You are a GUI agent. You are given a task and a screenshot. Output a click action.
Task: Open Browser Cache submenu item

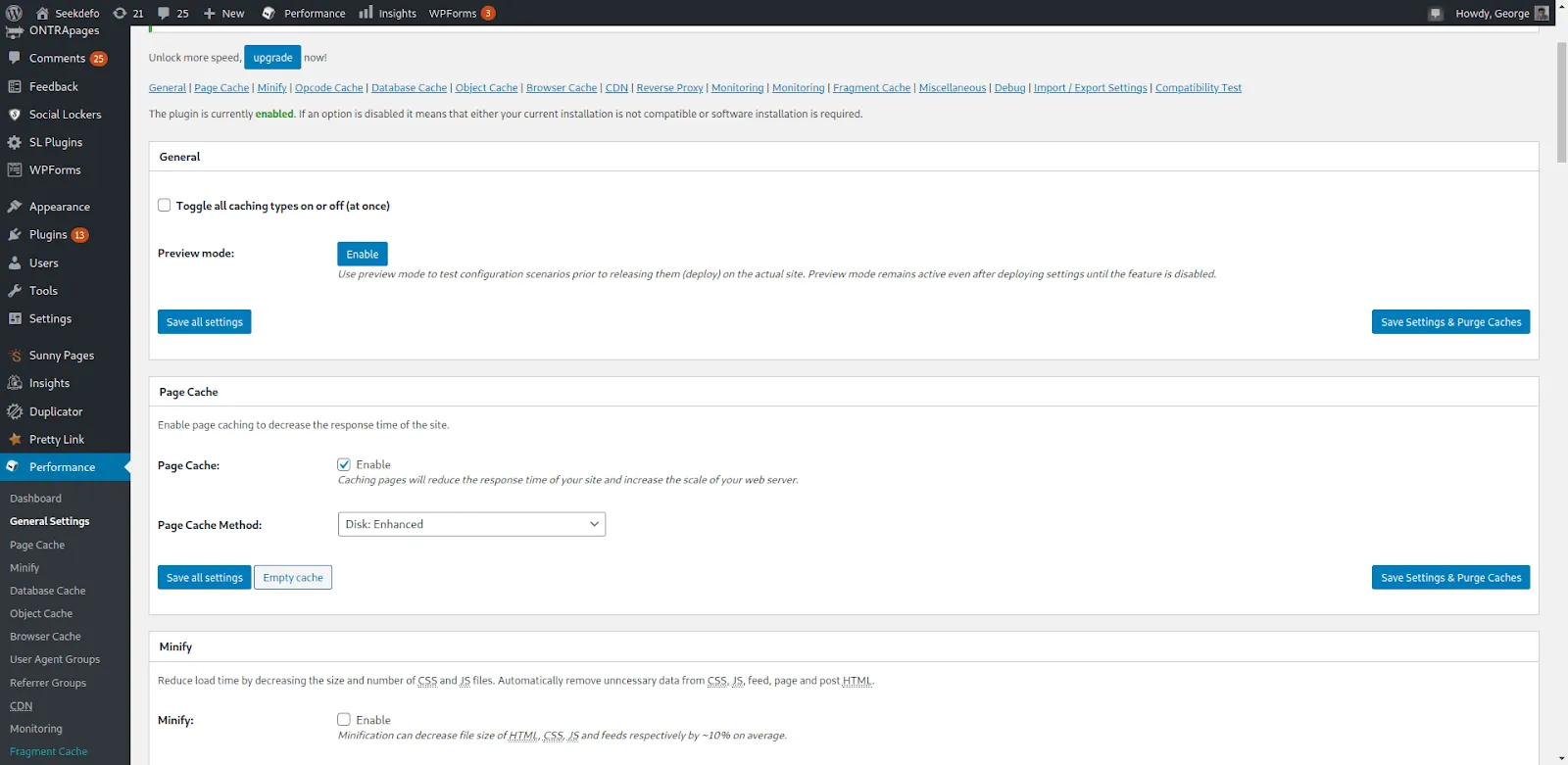click(x=45, y=636)
